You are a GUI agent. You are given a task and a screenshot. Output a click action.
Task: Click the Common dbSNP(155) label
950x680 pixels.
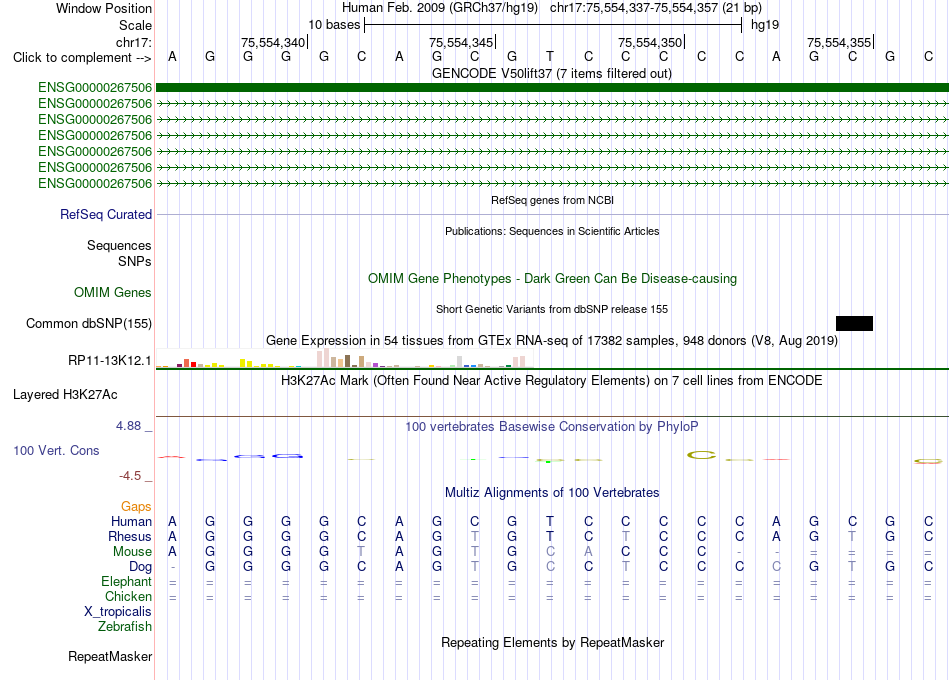tap(89, 324)
